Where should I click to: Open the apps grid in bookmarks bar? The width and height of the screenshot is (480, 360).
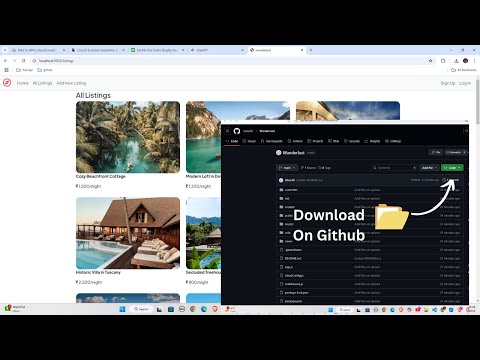6,70
